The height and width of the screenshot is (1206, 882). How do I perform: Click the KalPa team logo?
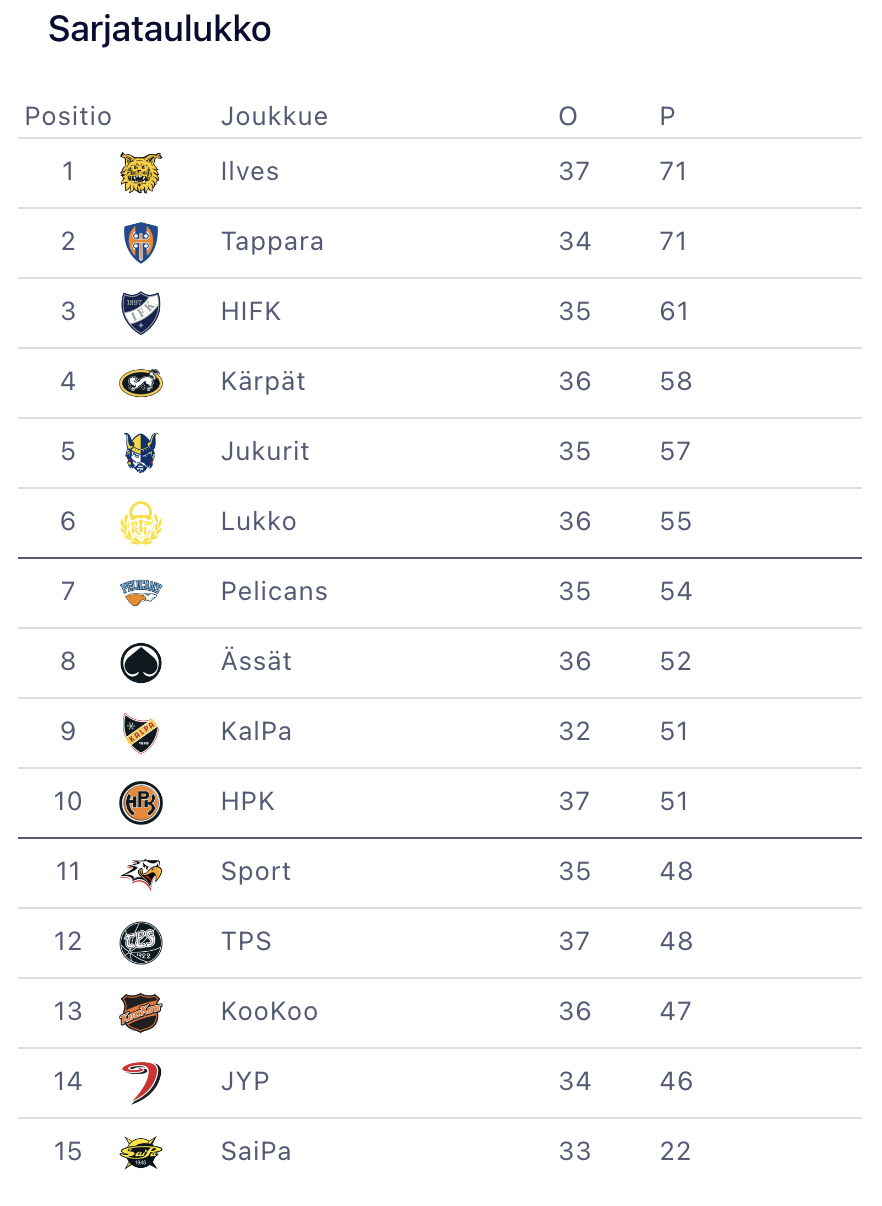point(140,732)
